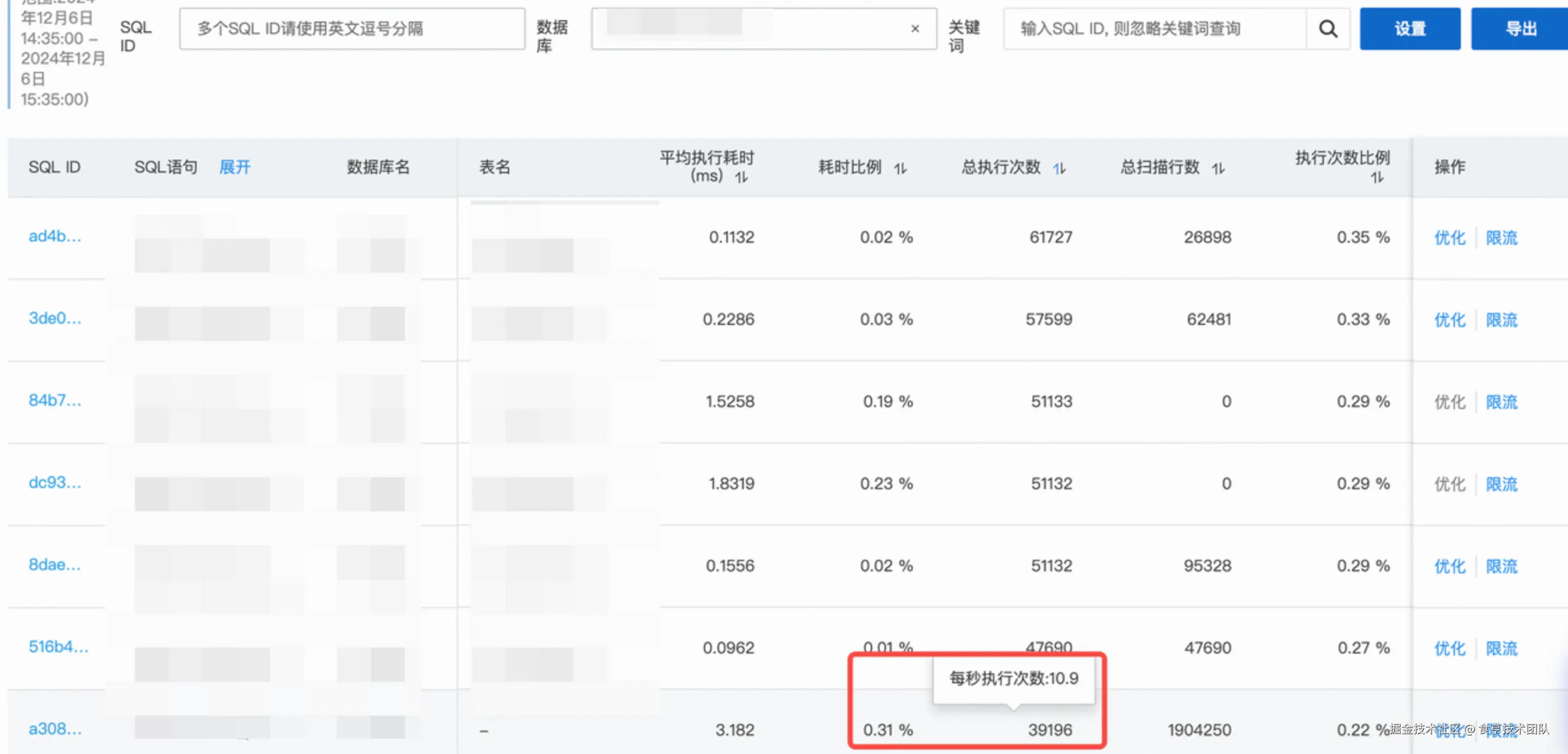Image resolution: width=1568 pixels, height=754 pixels.
Task: Sort by 执行次数比例 column arrows
Action: pyautogui.click(x=1376, y=177)
